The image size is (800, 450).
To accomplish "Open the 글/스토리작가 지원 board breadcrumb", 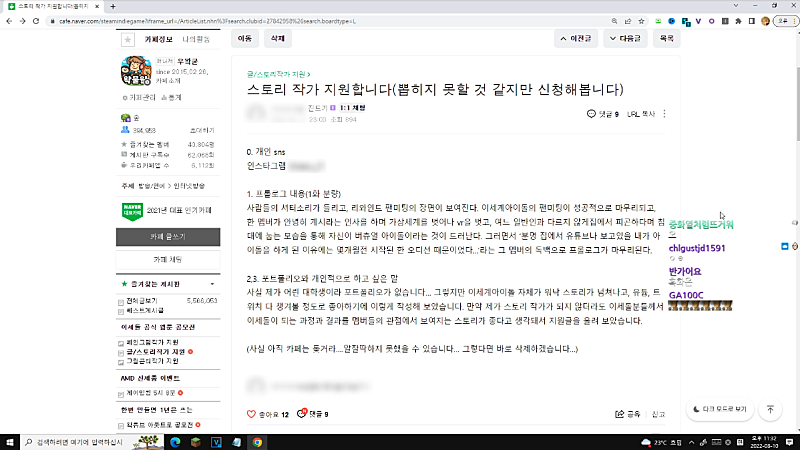I will pos(278,74).
